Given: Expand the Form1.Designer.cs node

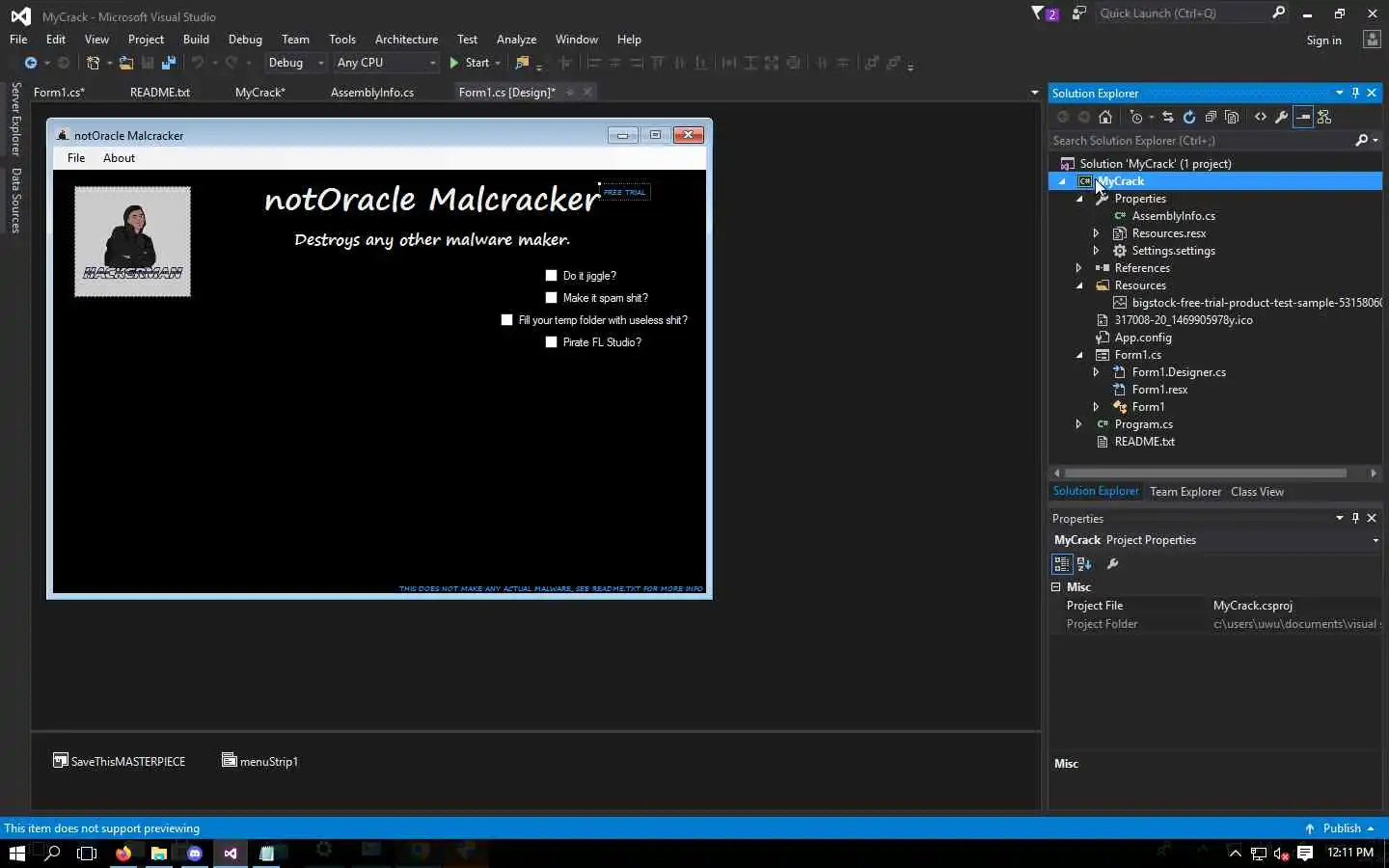Looking at the screenshot, I should click(x=1097, y=372).
